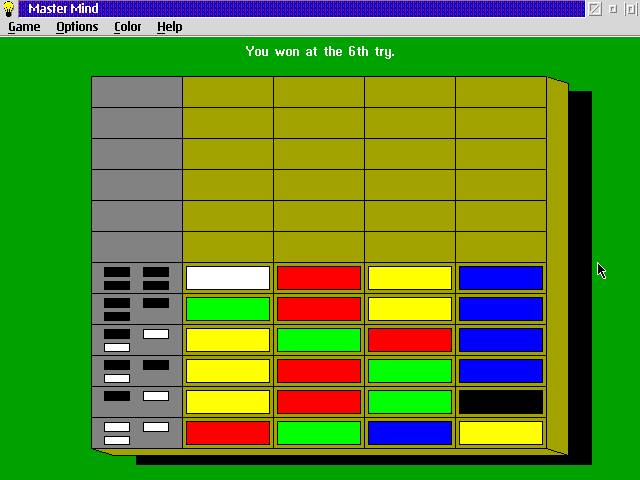Select the blue third cell in the bottom row
The width and height of the screenshot is (640, 480).
(410, 433)
